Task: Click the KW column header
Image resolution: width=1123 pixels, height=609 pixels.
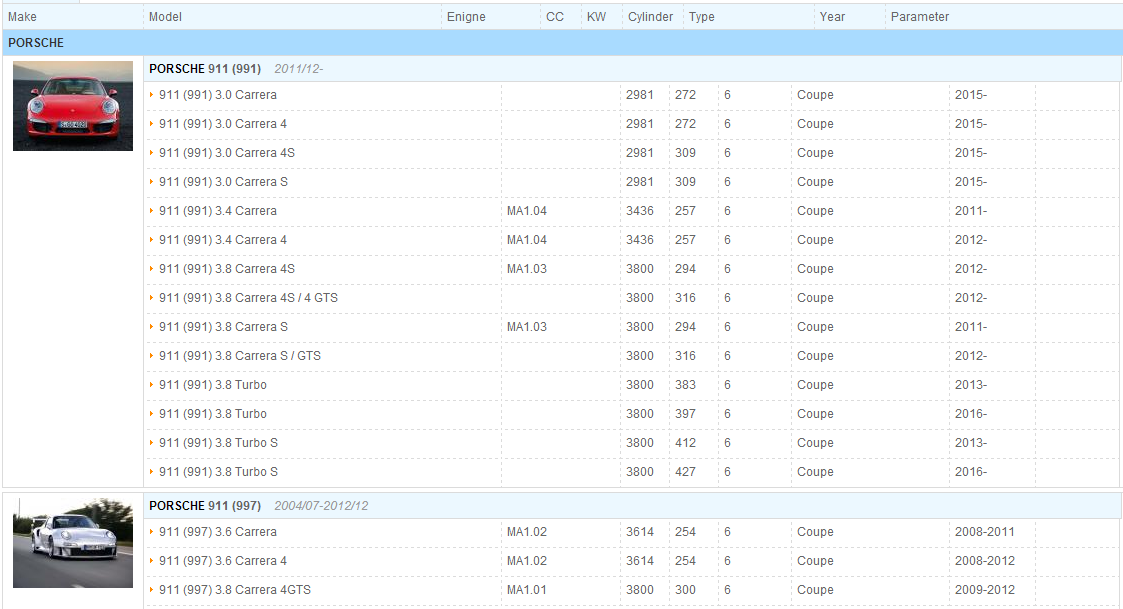Action: click(597, 16)
